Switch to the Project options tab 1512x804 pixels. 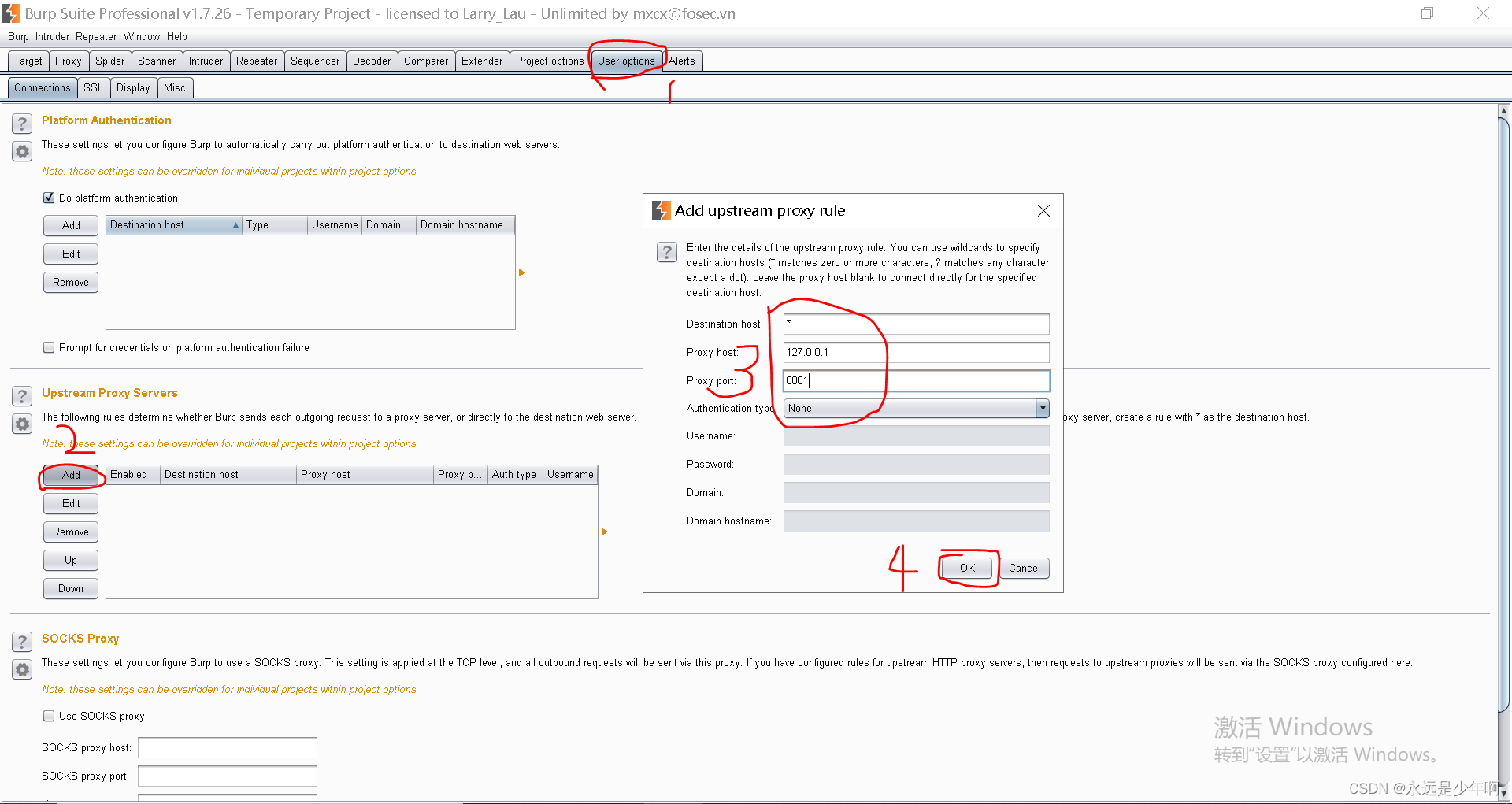tap(550, 61)
